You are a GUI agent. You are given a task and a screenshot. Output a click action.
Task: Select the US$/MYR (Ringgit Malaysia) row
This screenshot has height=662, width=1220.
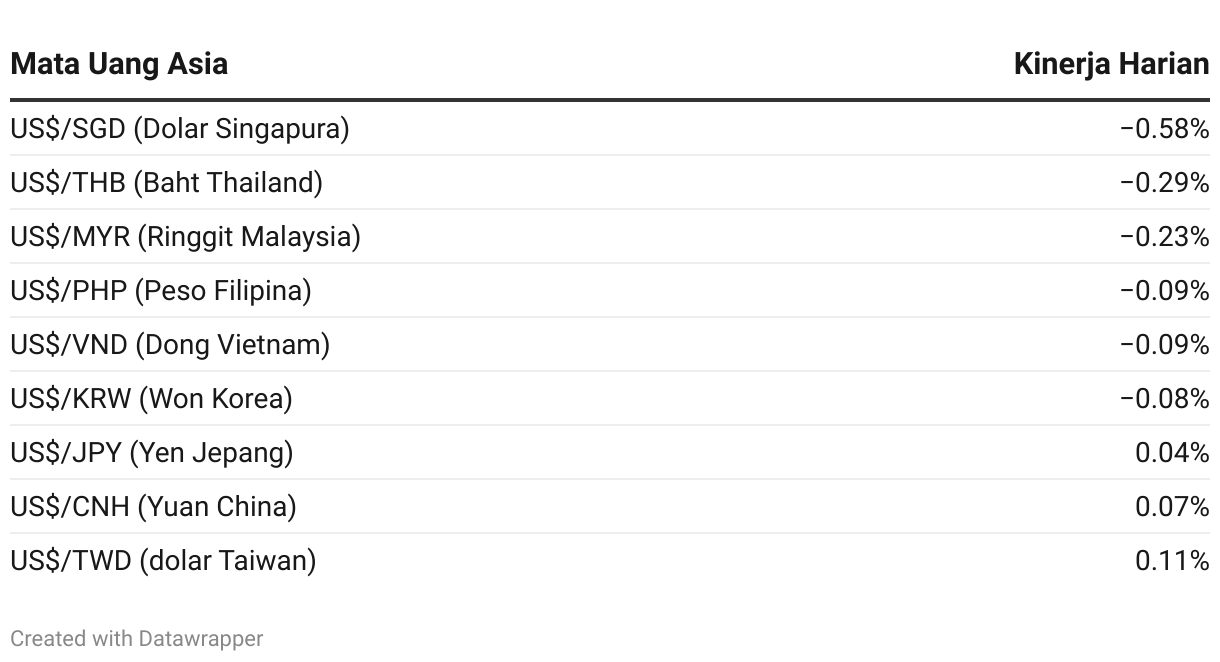610,237
